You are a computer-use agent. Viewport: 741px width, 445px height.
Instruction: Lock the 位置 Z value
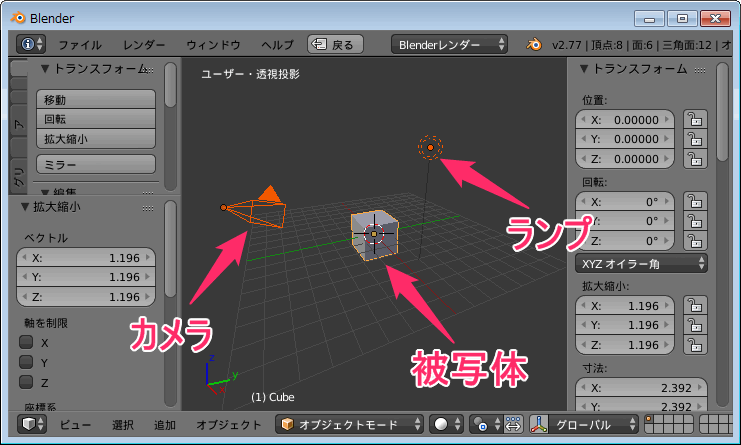695,159
